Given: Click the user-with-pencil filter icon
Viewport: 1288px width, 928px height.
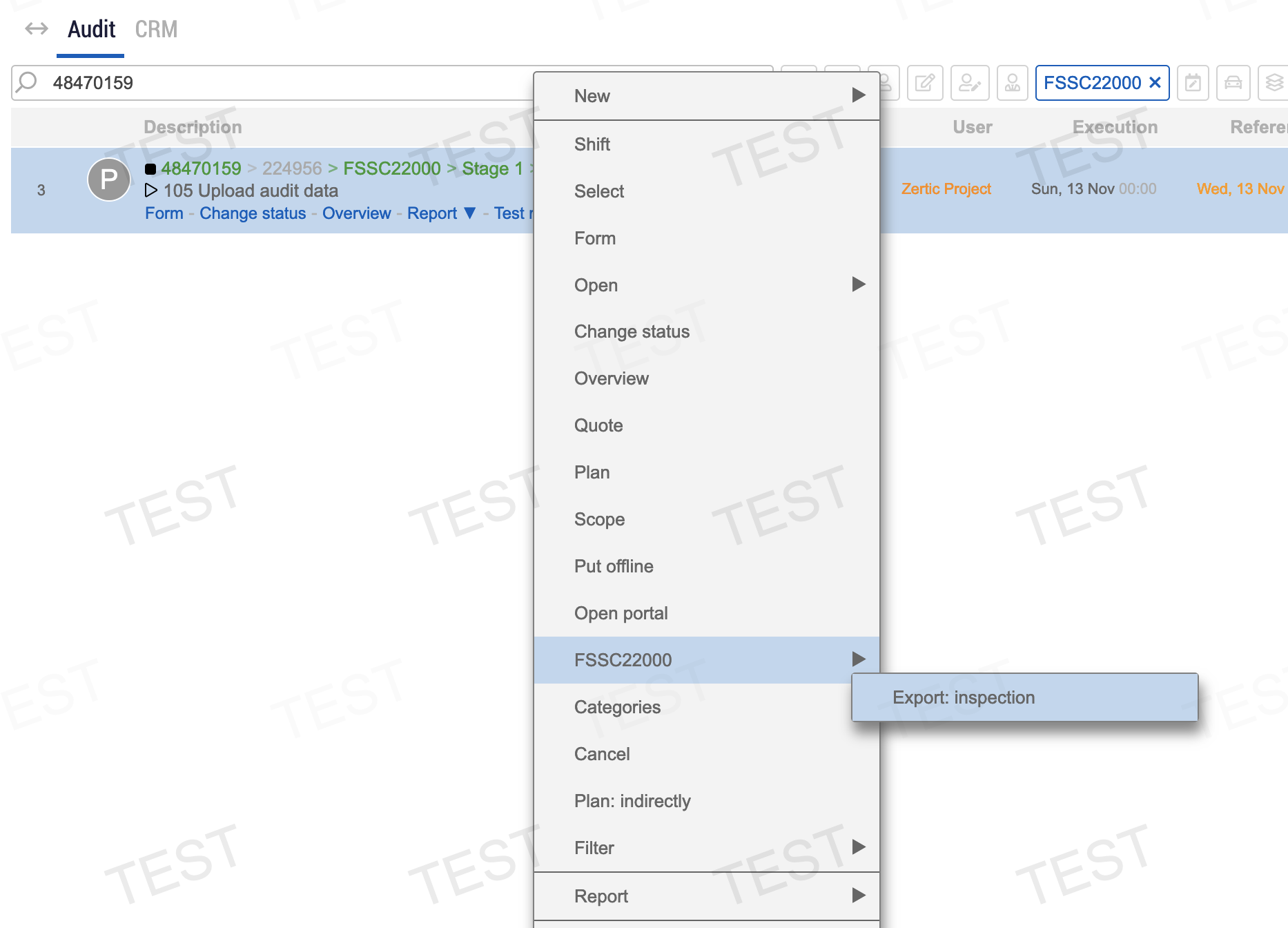Looking at the screenshot, I should 969,83.
